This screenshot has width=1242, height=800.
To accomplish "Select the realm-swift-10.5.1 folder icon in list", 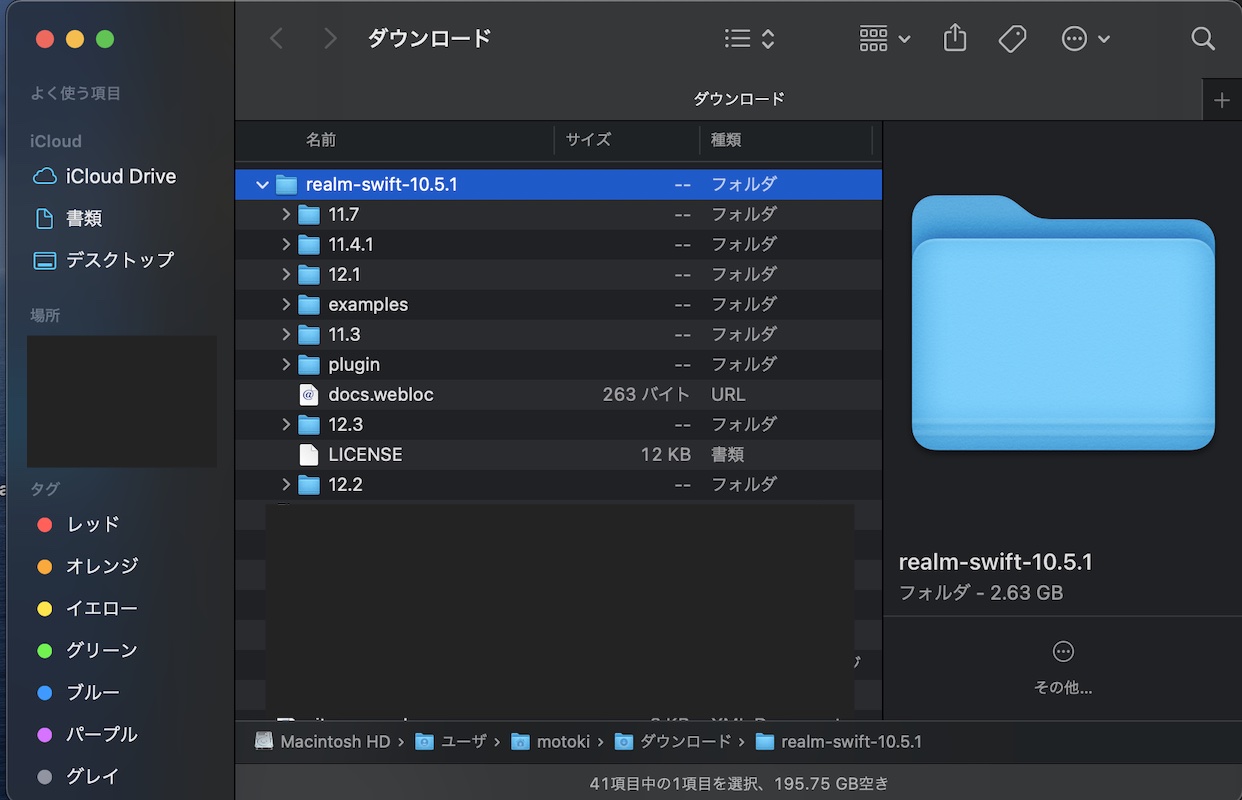I will [x=287, y=184].
